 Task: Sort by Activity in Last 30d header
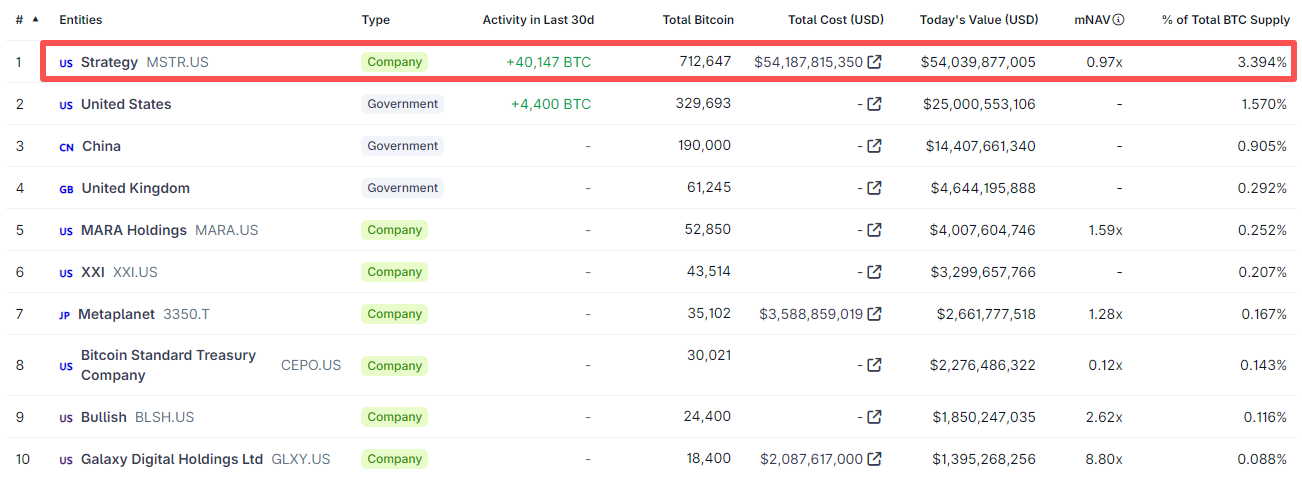(x=538, y=20)
